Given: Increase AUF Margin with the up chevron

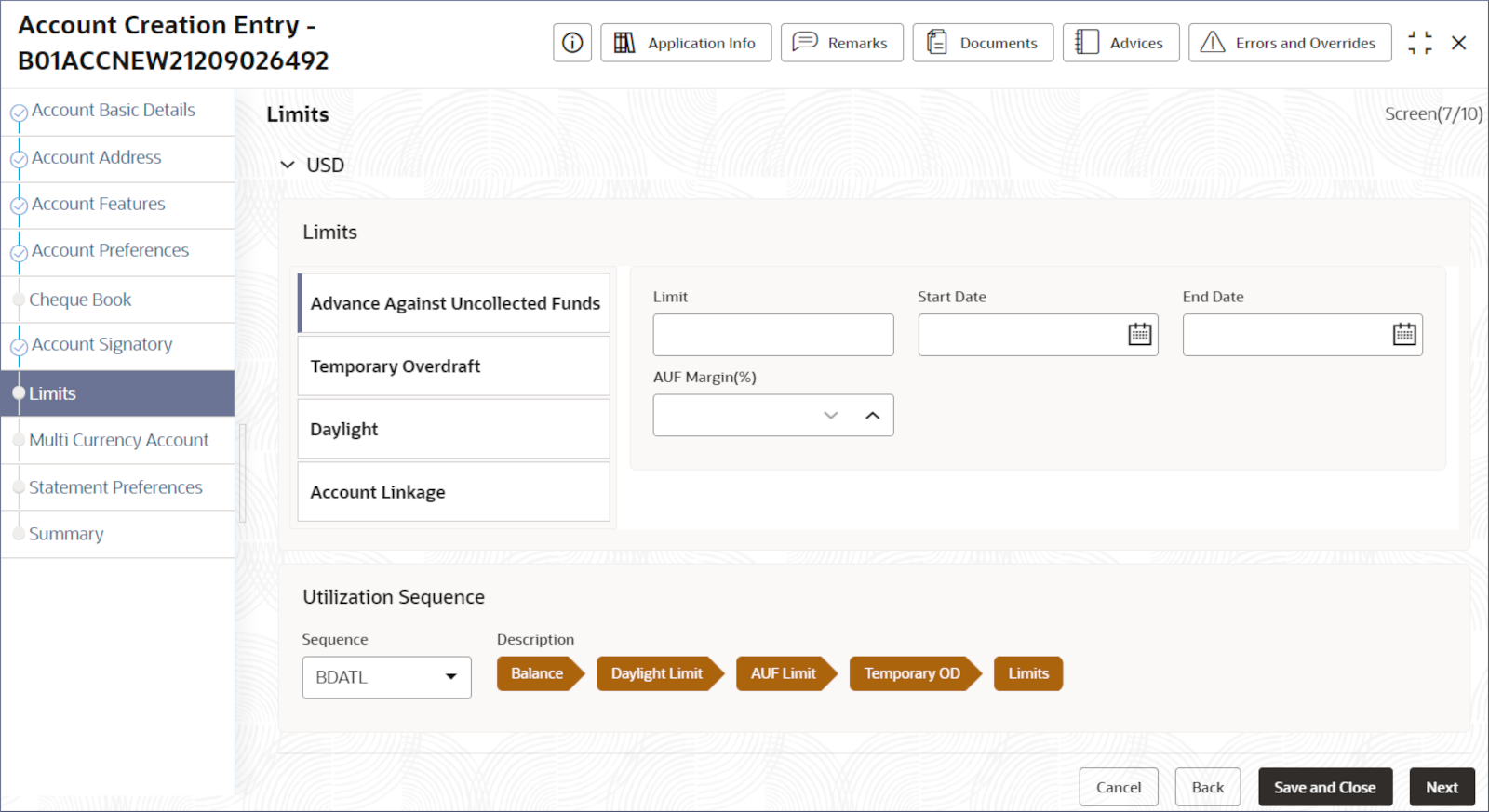Looking at the screenshot, I should pyautogui.click(x=872, y=416).
